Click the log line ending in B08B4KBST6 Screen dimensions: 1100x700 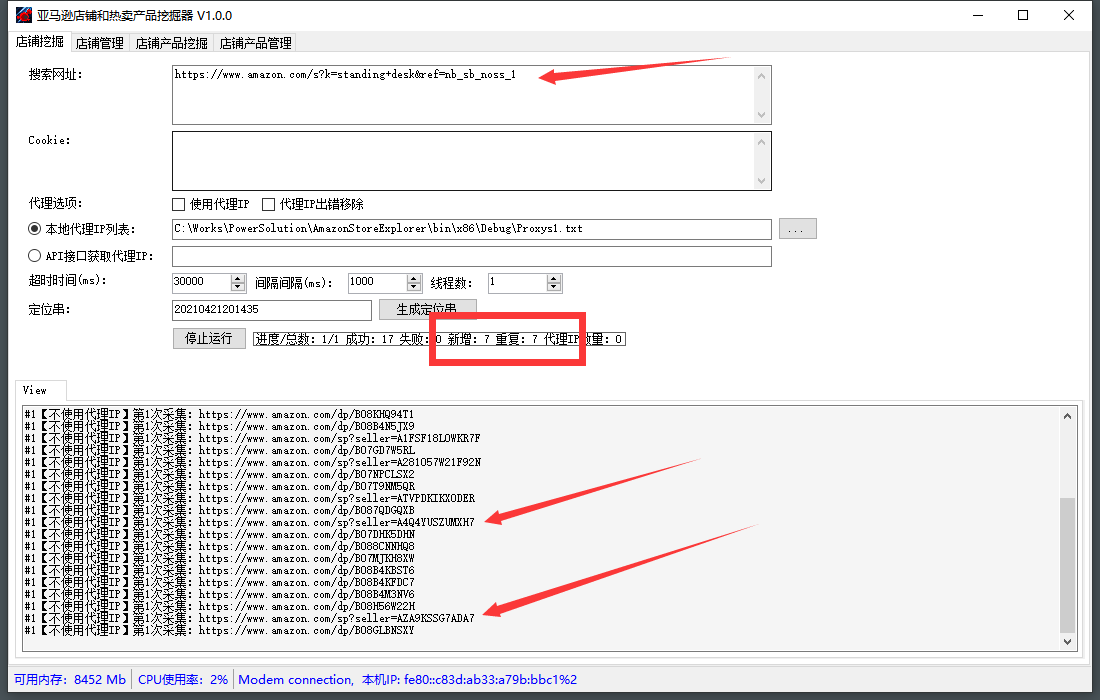click(x=219, y=570)
